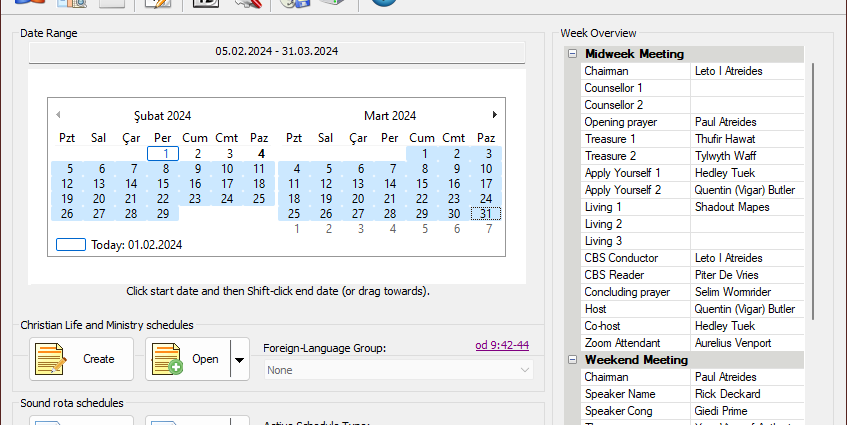Expand the Open button dropdown arrow
The height and width of the screenshot is (425, 847).
pyautogui.click(x=239, y=359)
